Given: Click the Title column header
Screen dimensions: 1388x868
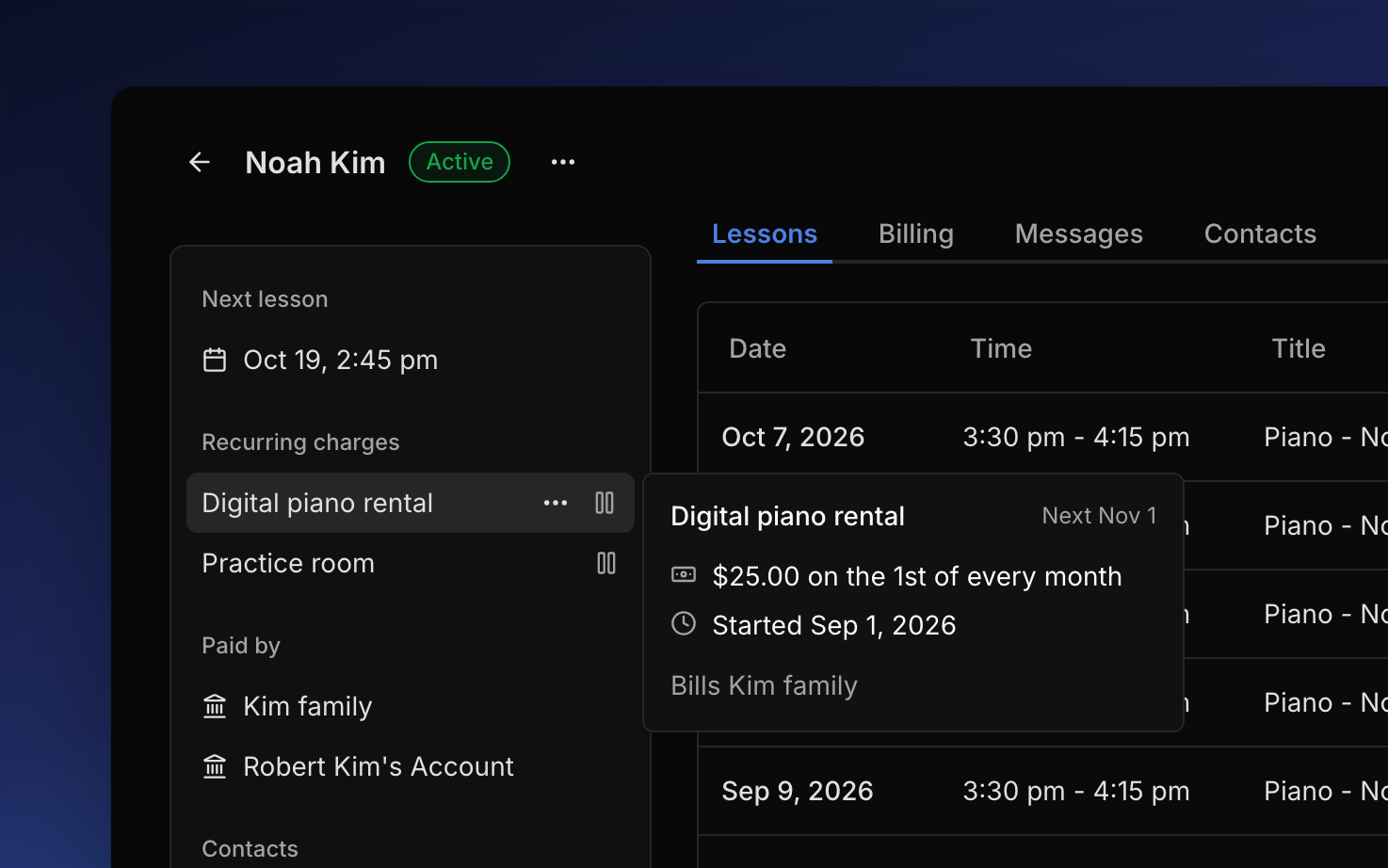Looking at the screenshot, I should tap(1299, 348).
